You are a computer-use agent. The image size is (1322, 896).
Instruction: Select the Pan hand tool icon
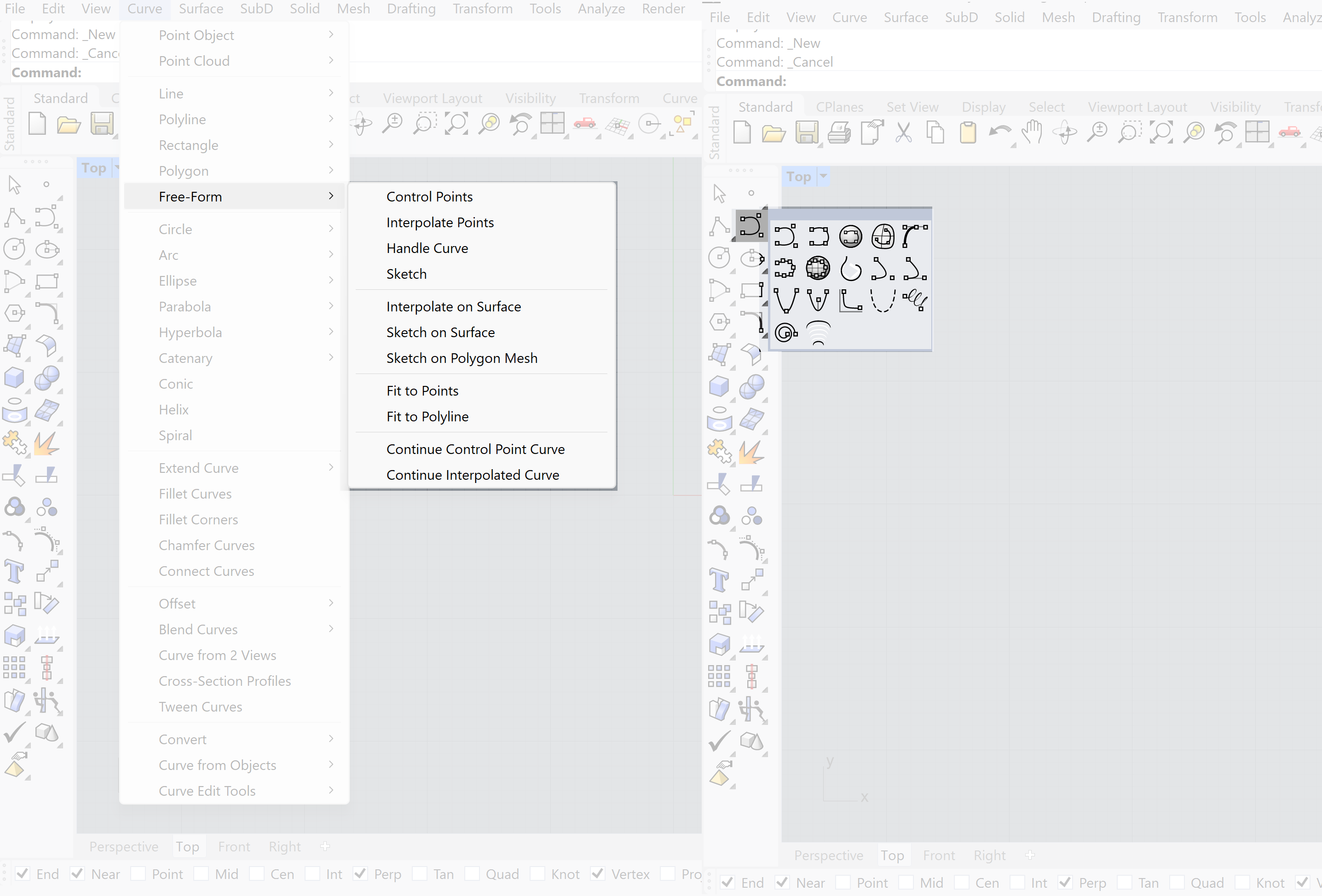click(x=1031, y=133)
